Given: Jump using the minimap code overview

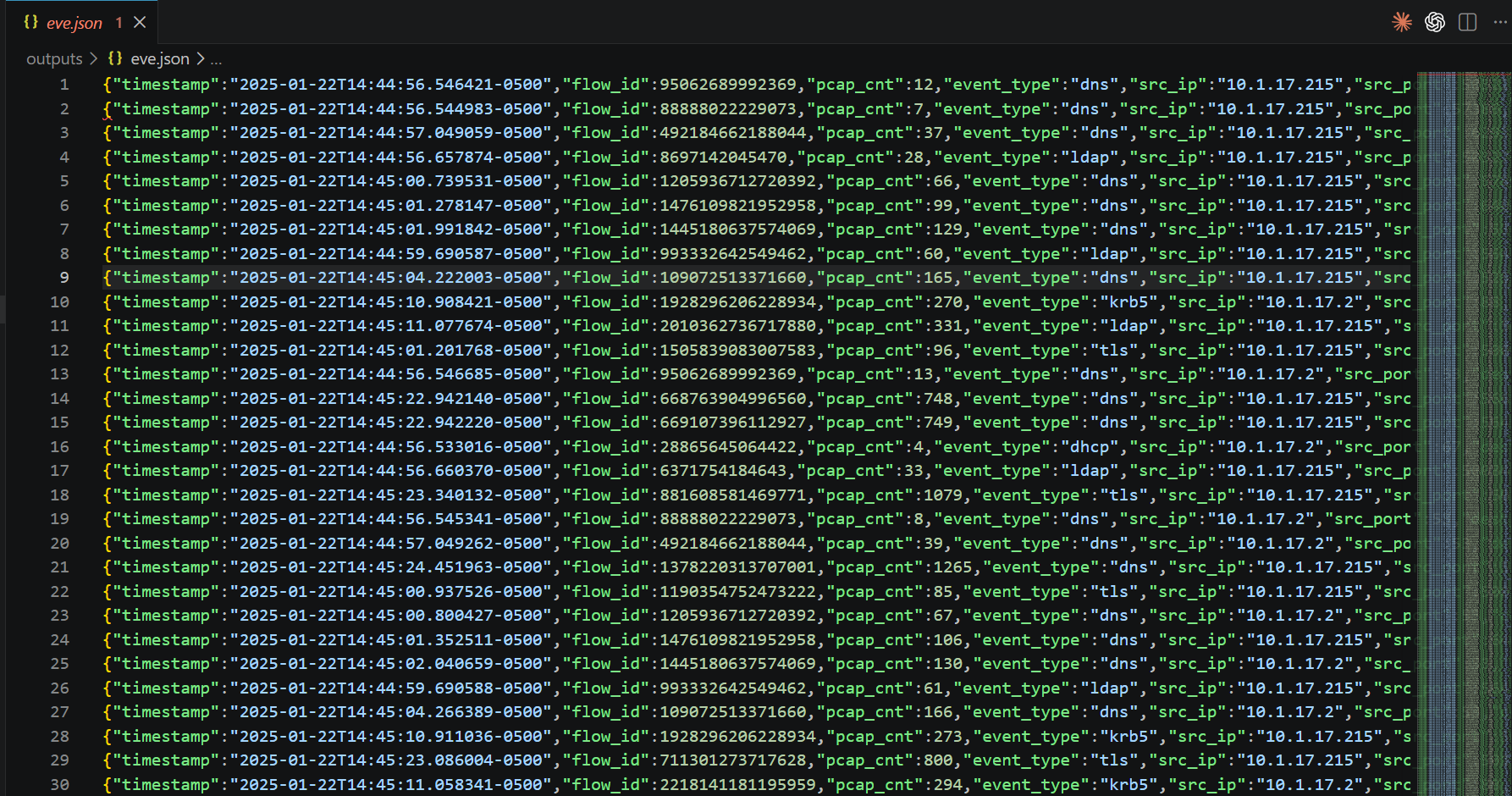Looking at the screenshot, I should pyautogui.click(x=1464, y=434).
